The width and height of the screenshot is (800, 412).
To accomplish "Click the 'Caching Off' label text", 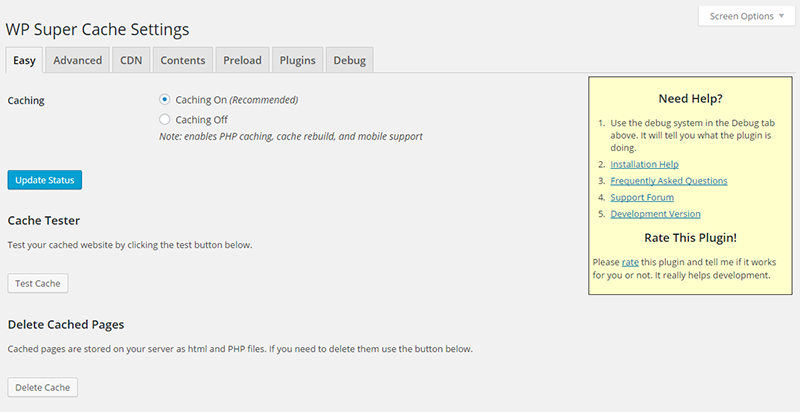I will click(x=201, y=119).
